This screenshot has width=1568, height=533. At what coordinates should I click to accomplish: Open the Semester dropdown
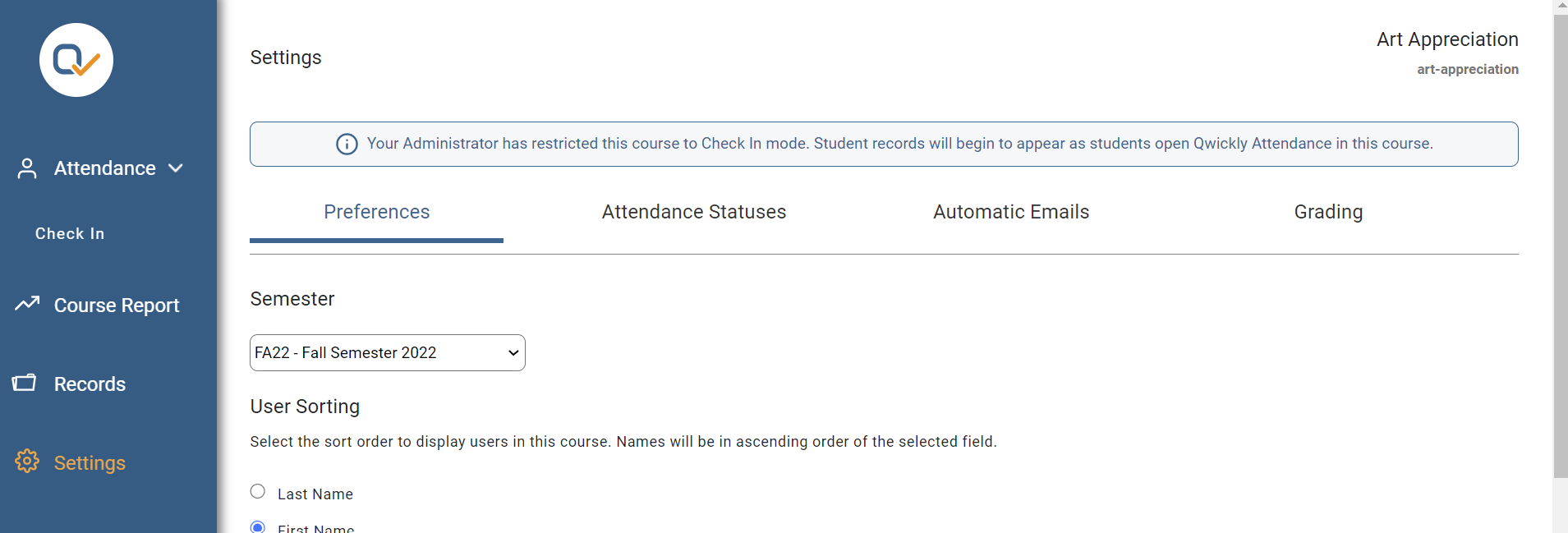tap(386, 352)
